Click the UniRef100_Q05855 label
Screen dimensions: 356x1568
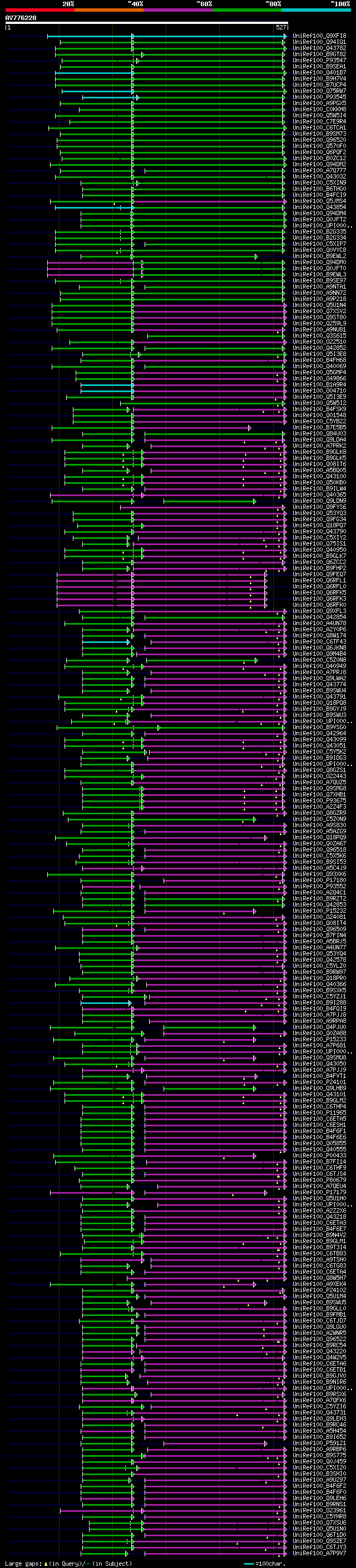point(319,1143)
